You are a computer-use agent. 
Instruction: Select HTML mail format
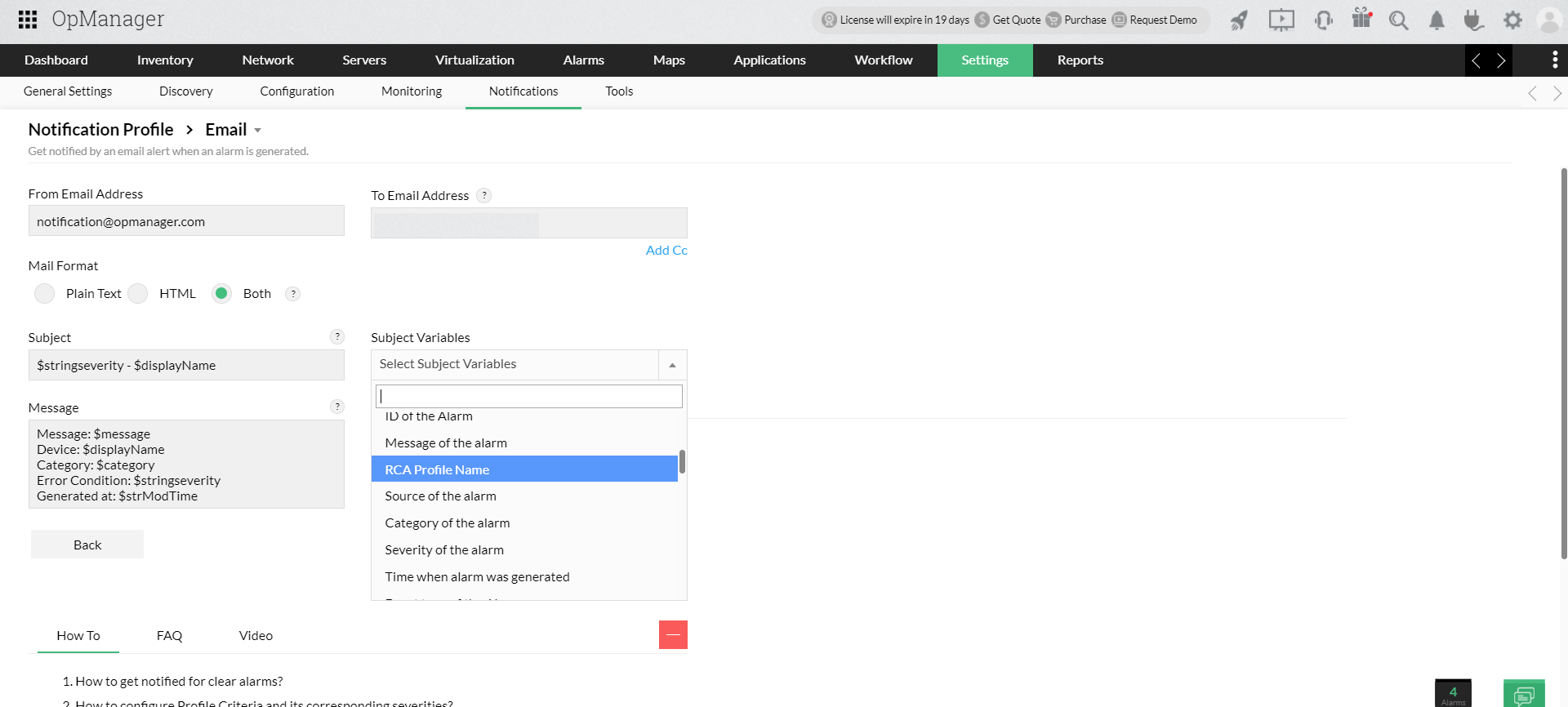138,294
